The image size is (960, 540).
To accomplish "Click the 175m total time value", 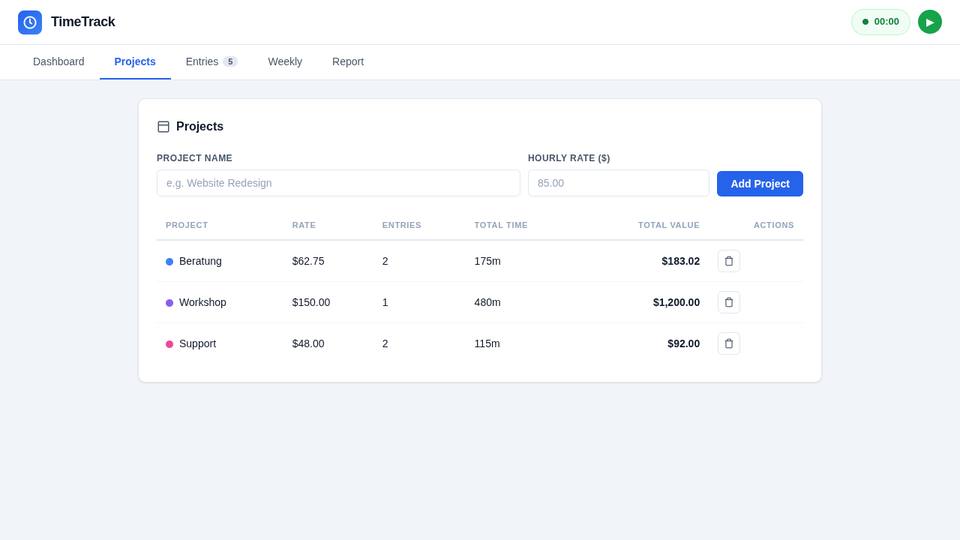I will click(x=487, y=261).
